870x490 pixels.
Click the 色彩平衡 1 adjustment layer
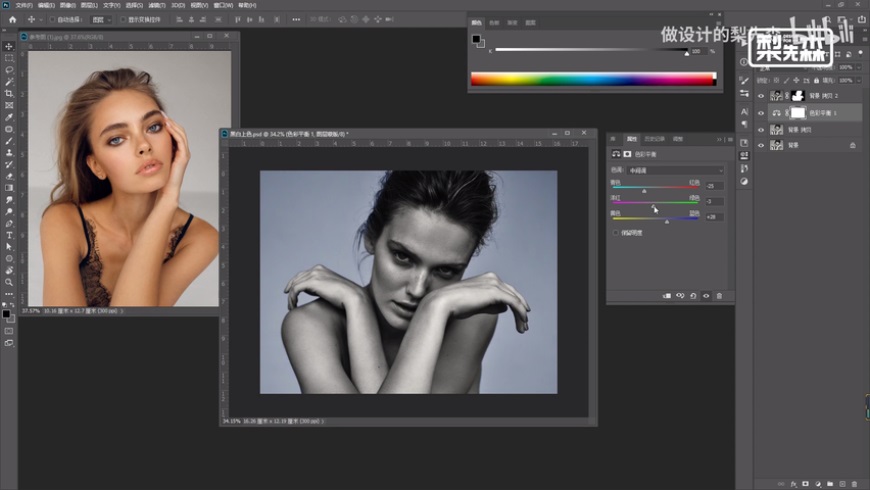tap(820, 113)
